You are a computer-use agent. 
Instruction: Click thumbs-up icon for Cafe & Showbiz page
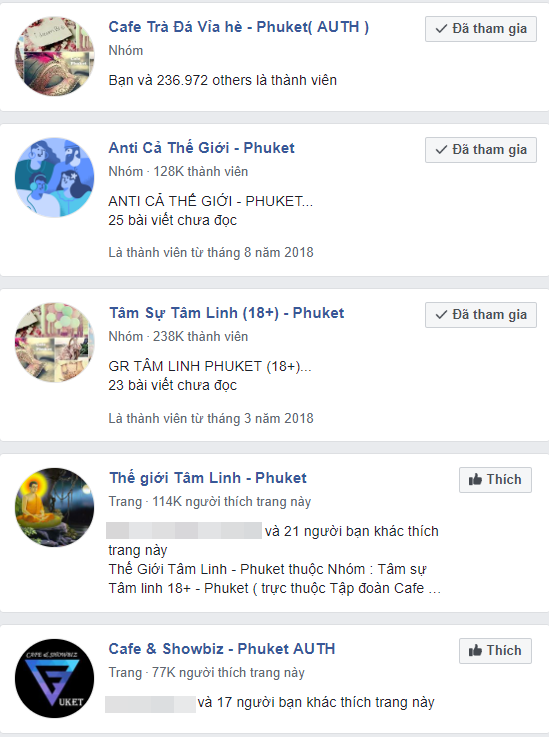pyautogui.click(x=475, y=651)
